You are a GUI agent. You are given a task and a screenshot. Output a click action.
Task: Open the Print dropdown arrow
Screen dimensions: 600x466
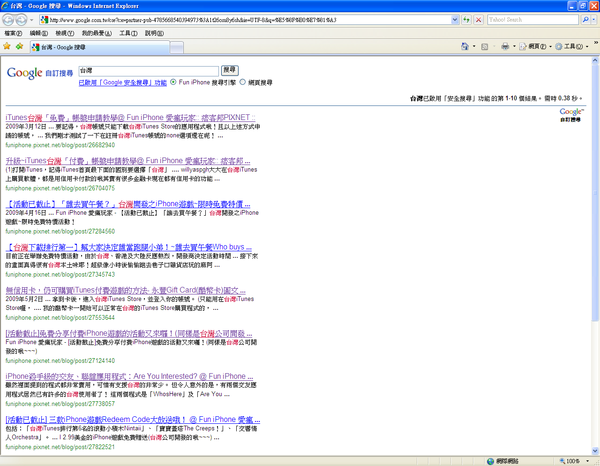(x=514, y=46)
